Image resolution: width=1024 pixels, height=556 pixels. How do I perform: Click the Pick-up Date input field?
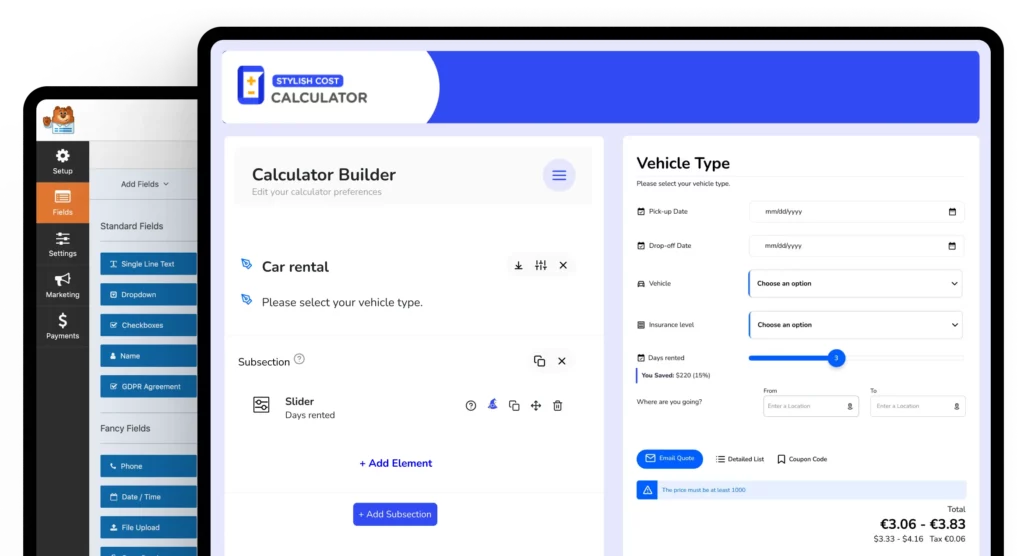tap(856, 212)
